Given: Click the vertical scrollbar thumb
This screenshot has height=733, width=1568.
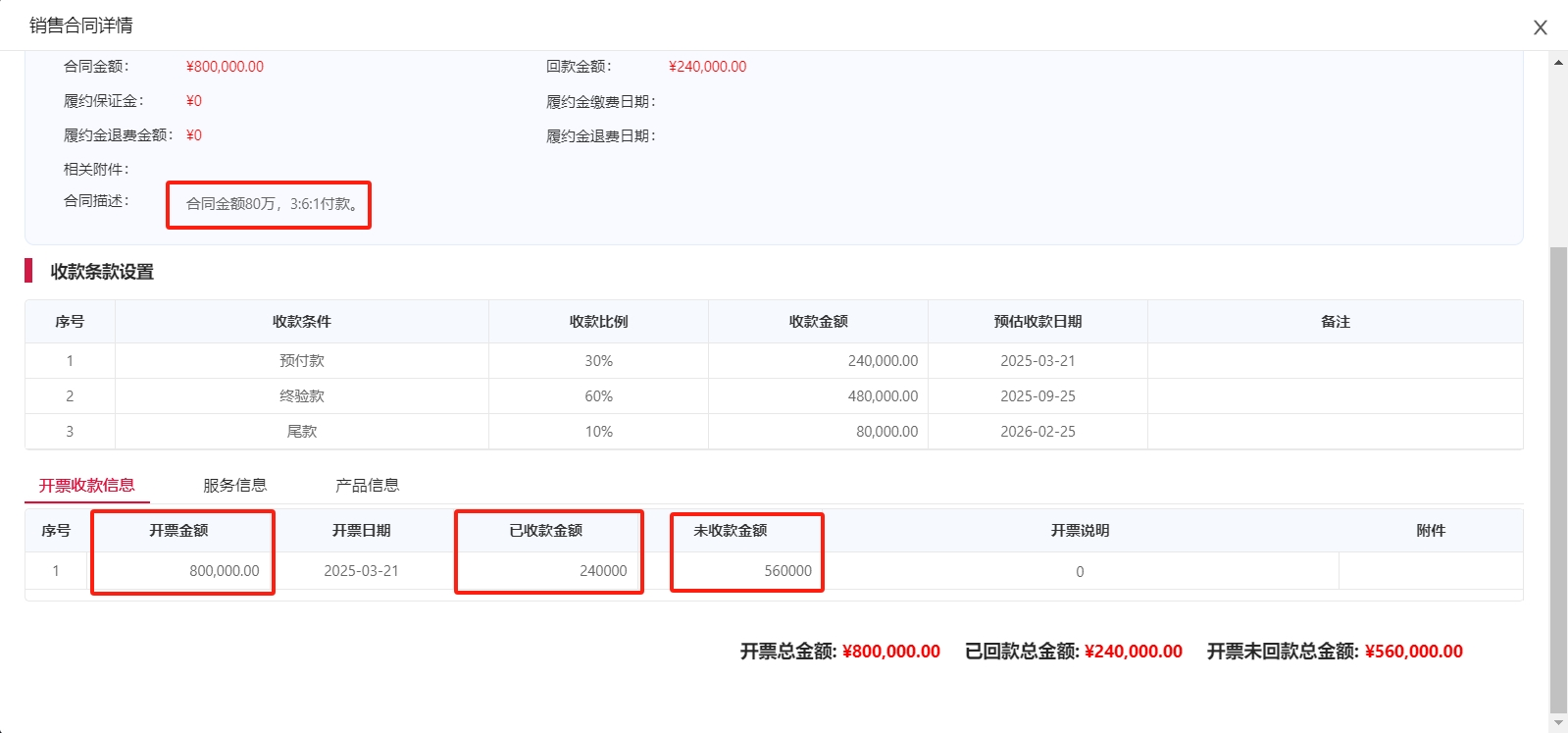Looking at the screenshot, I should point(1558,479).
